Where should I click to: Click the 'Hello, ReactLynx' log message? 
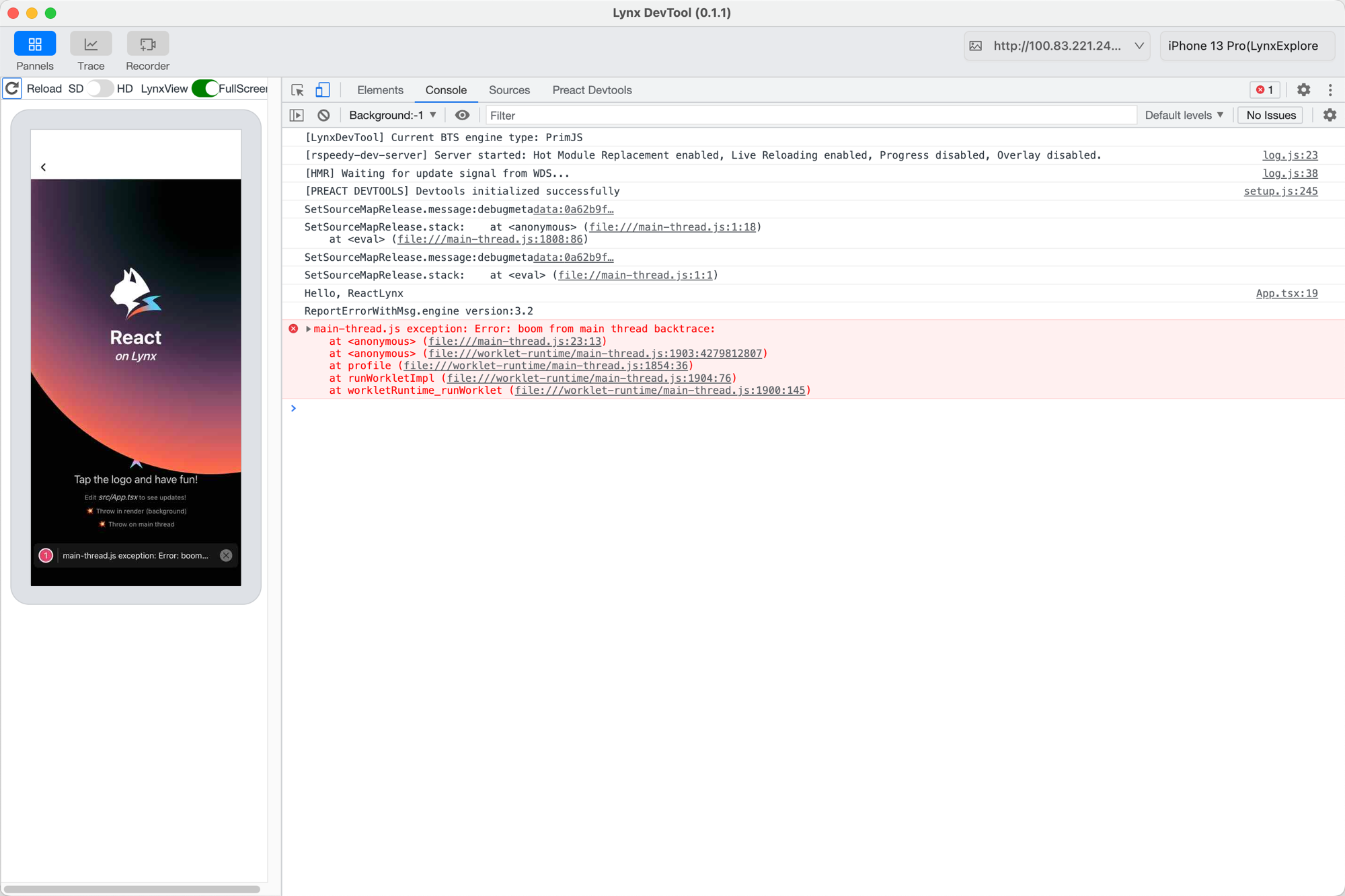click(354, 294)
